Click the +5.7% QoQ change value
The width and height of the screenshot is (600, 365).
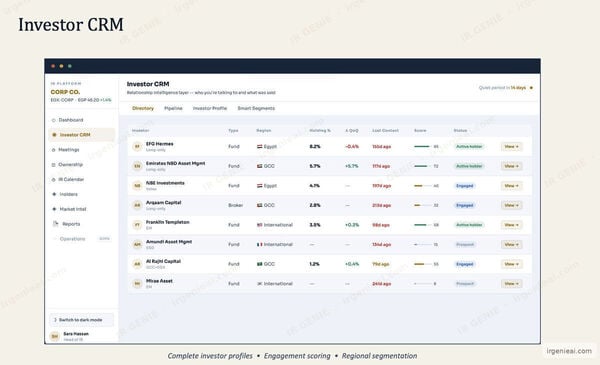tap(352, 166)
